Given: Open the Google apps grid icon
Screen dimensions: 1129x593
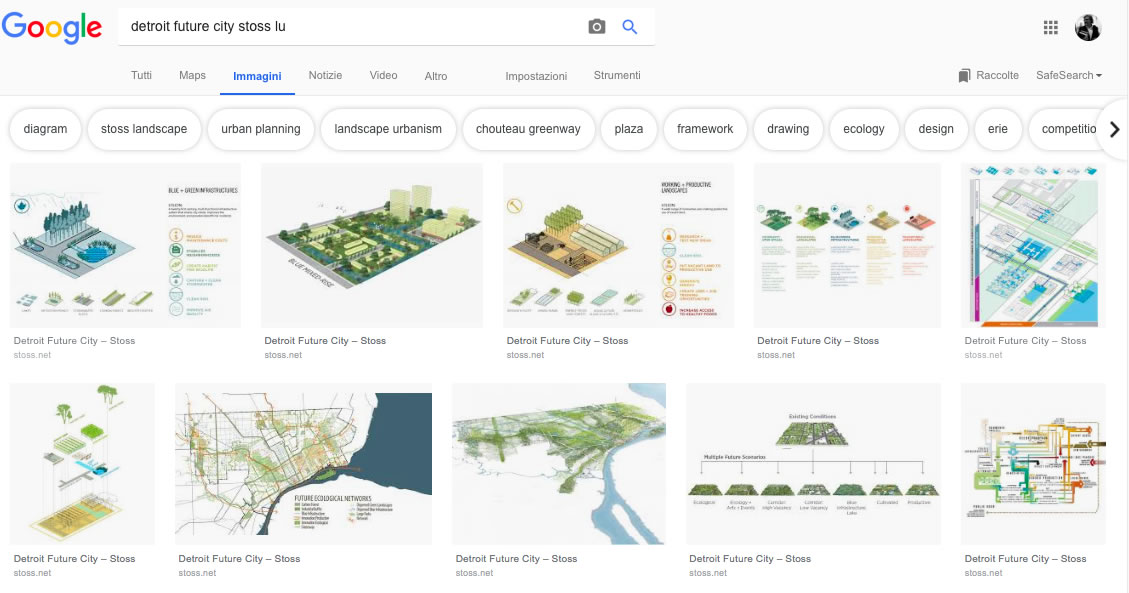Looking at the screenshot, I should [1051, 28].
